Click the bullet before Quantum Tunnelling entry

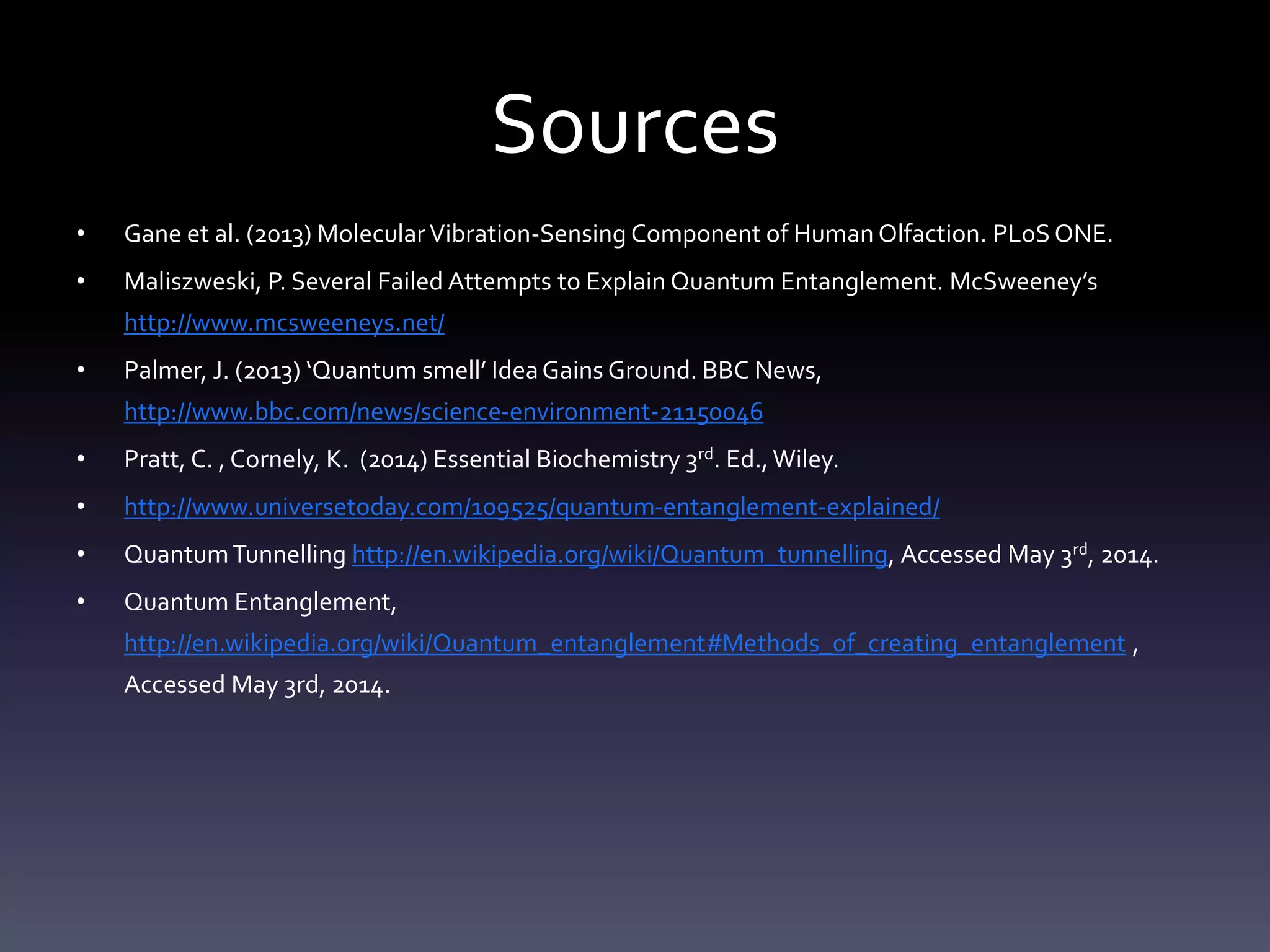[81, 554]
